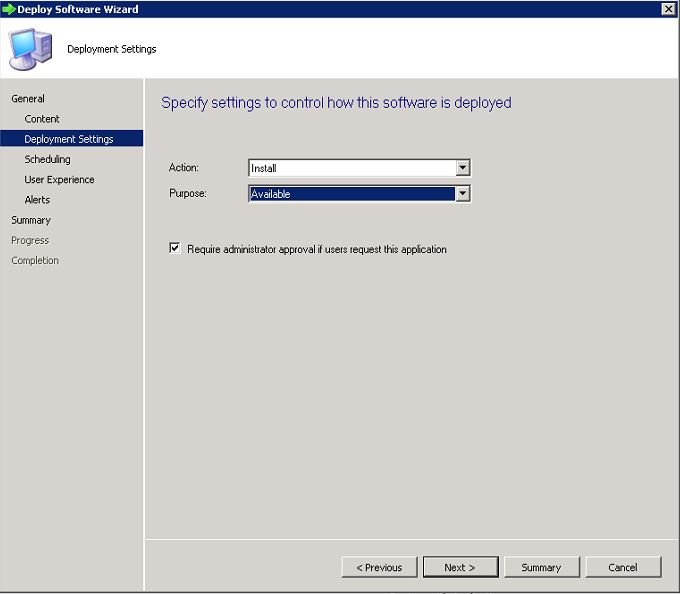Click the "Action:" label

[184, 167]
